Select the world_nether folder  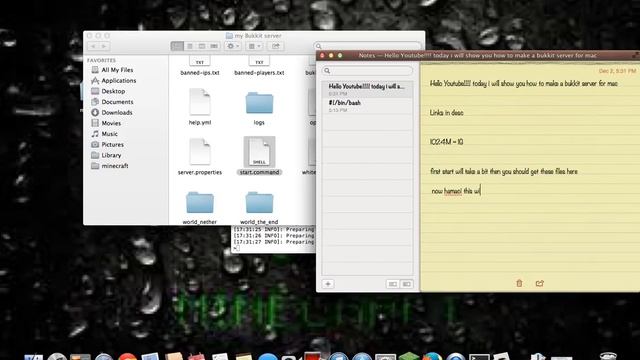200,202
